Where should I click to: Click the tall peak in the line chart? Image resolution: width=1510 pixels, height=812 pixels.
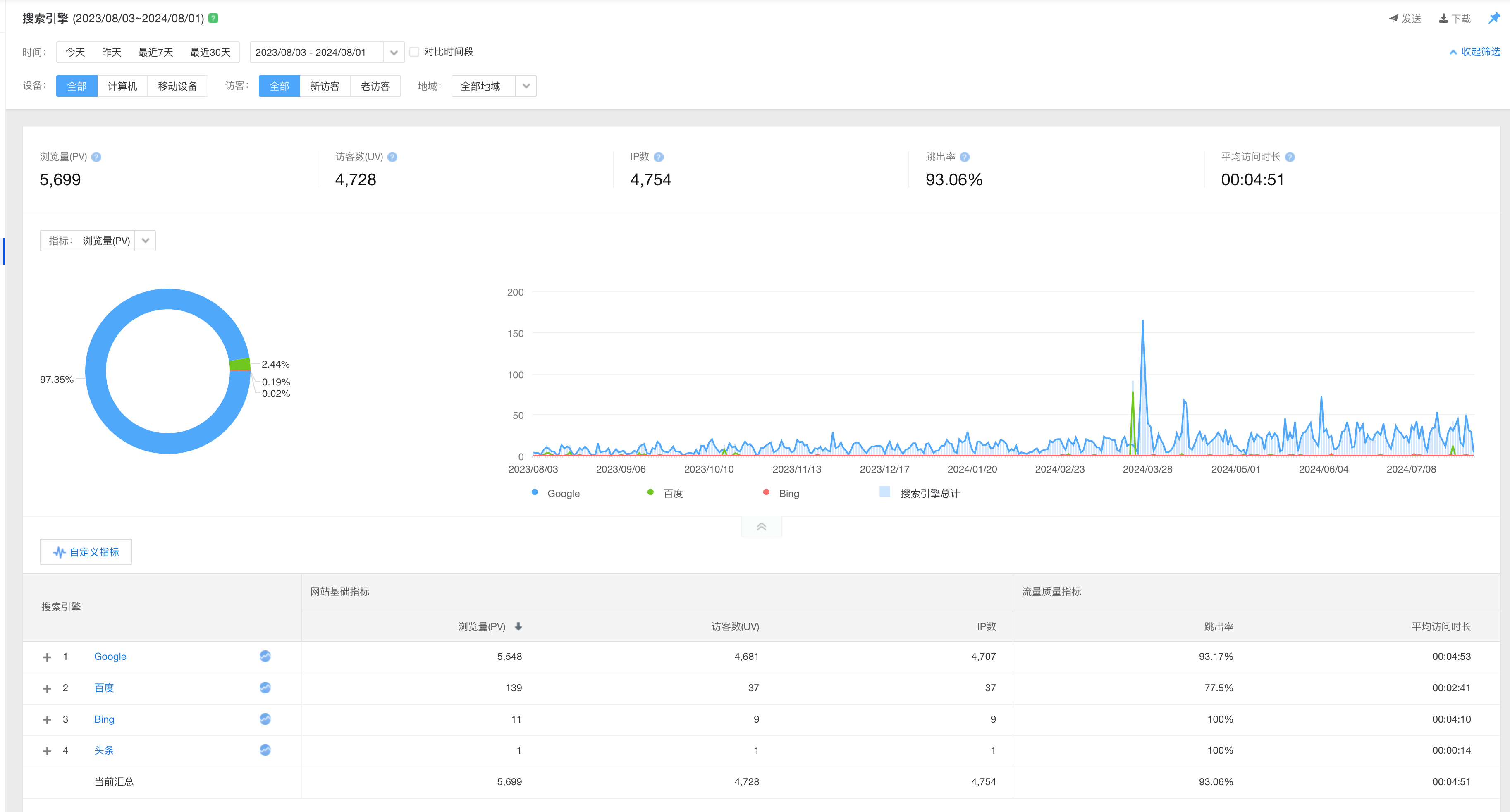click(1142, 321)
